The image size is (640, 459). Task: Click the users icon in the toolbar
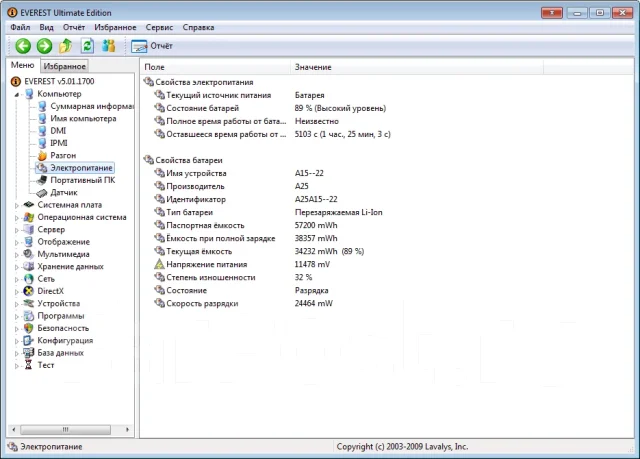[109, 46]
